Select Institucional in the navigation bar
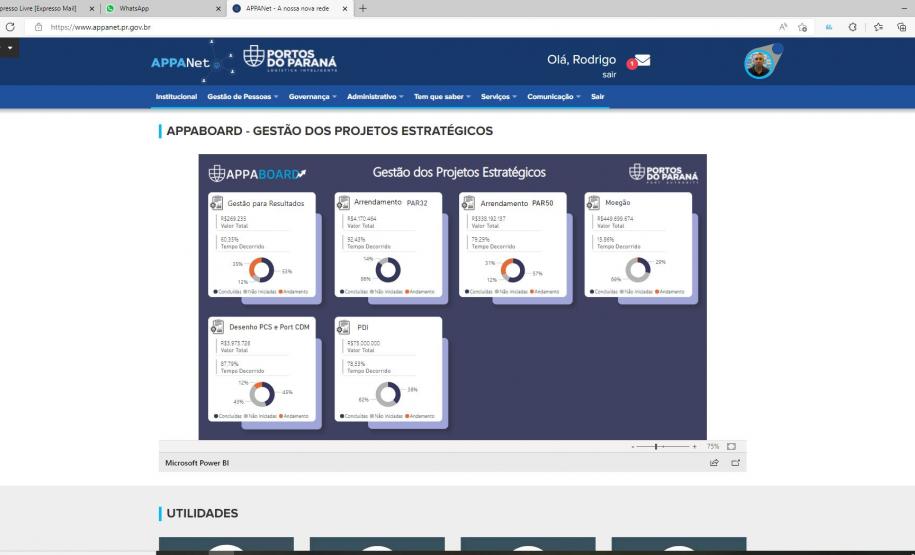Image resolution: width=915 pixels, height=555 pixels. click(176, 97)
